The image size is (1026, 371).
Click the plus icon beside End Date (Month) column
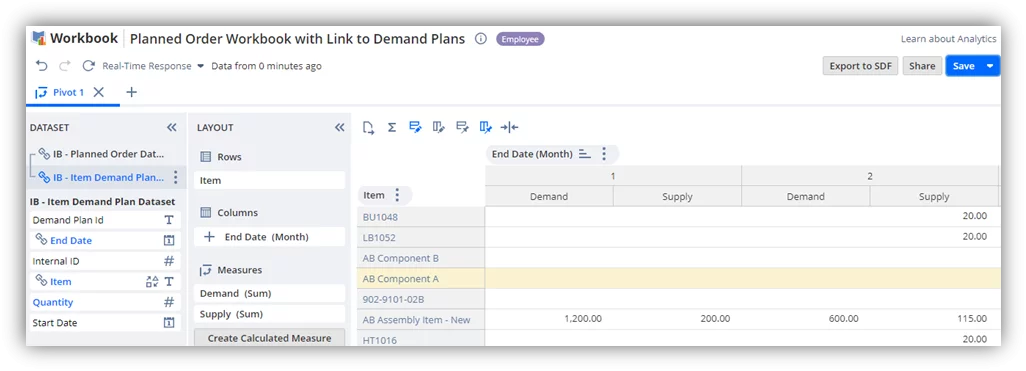[209, 237]
